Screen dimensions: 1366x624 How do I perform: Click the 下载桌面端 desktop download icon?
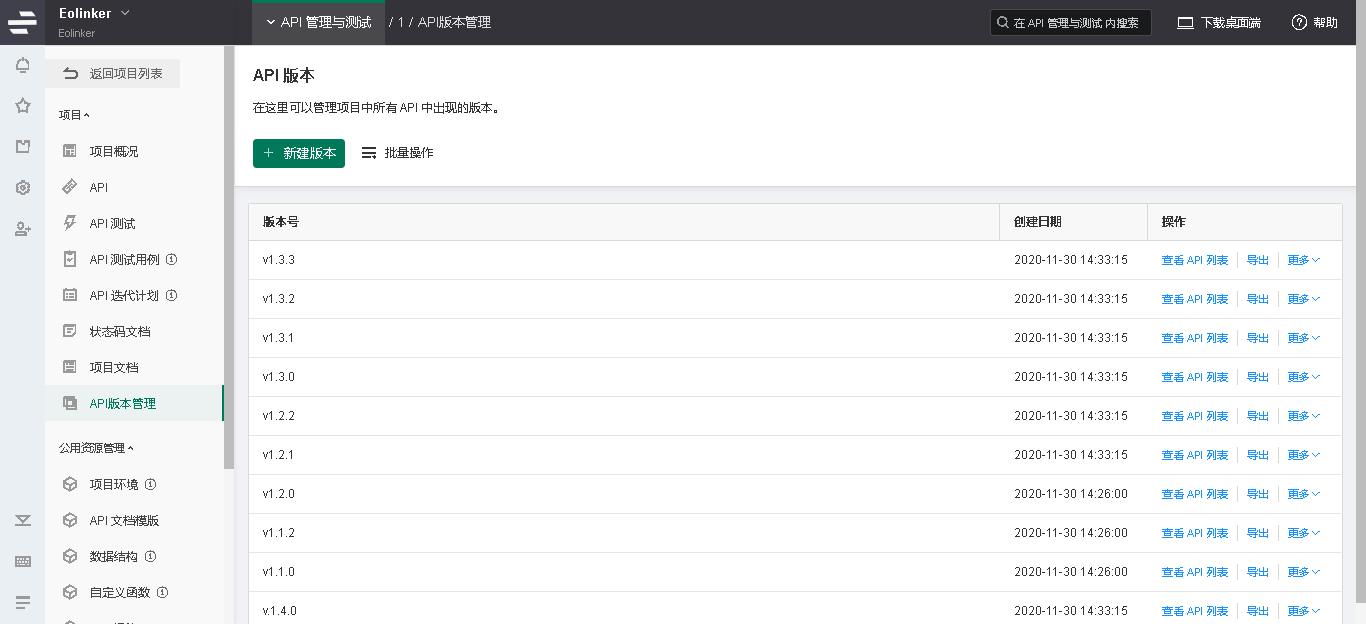coord(1185,23)
